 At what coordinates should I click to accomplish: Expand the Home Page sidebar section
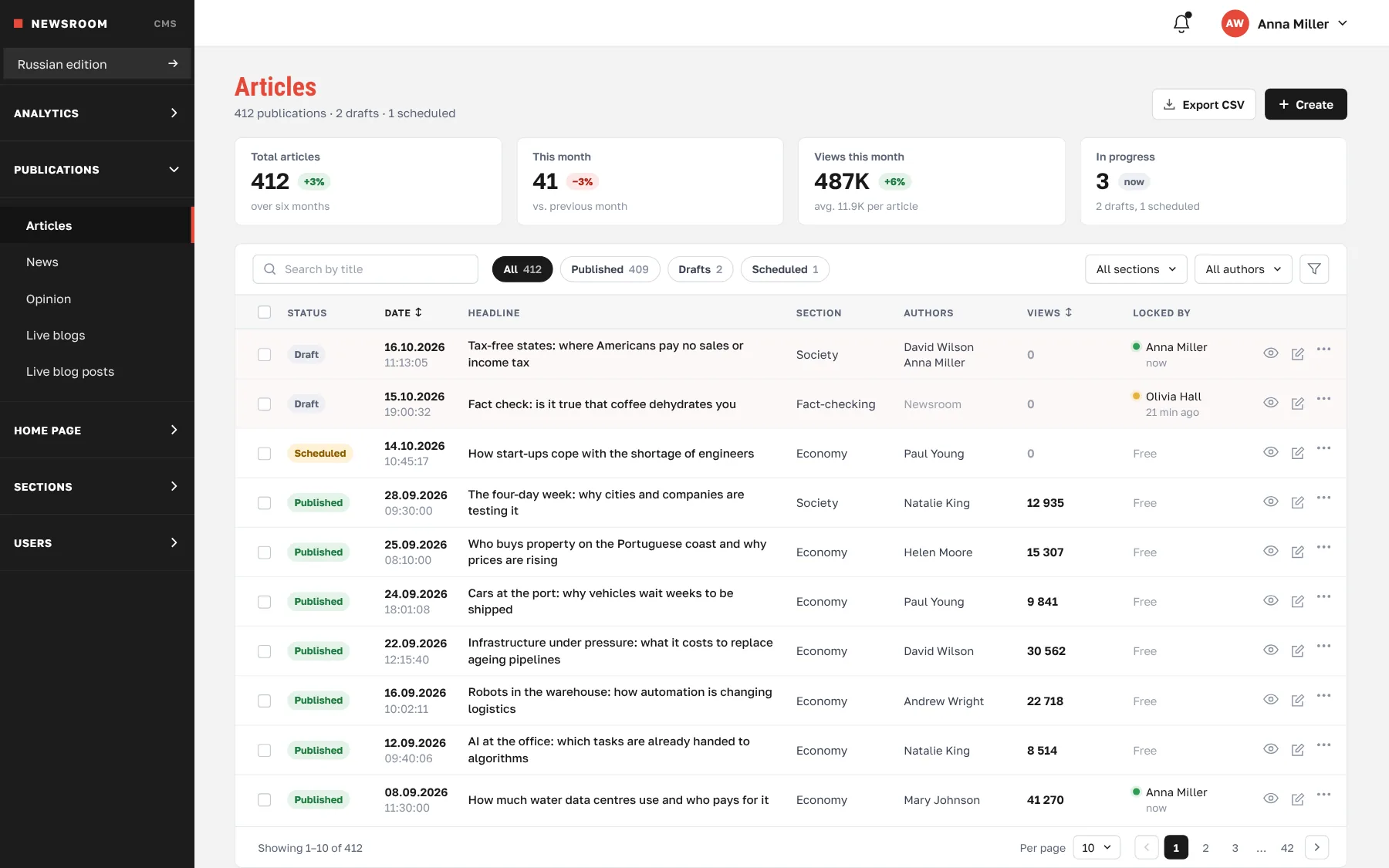coord(97,431)
